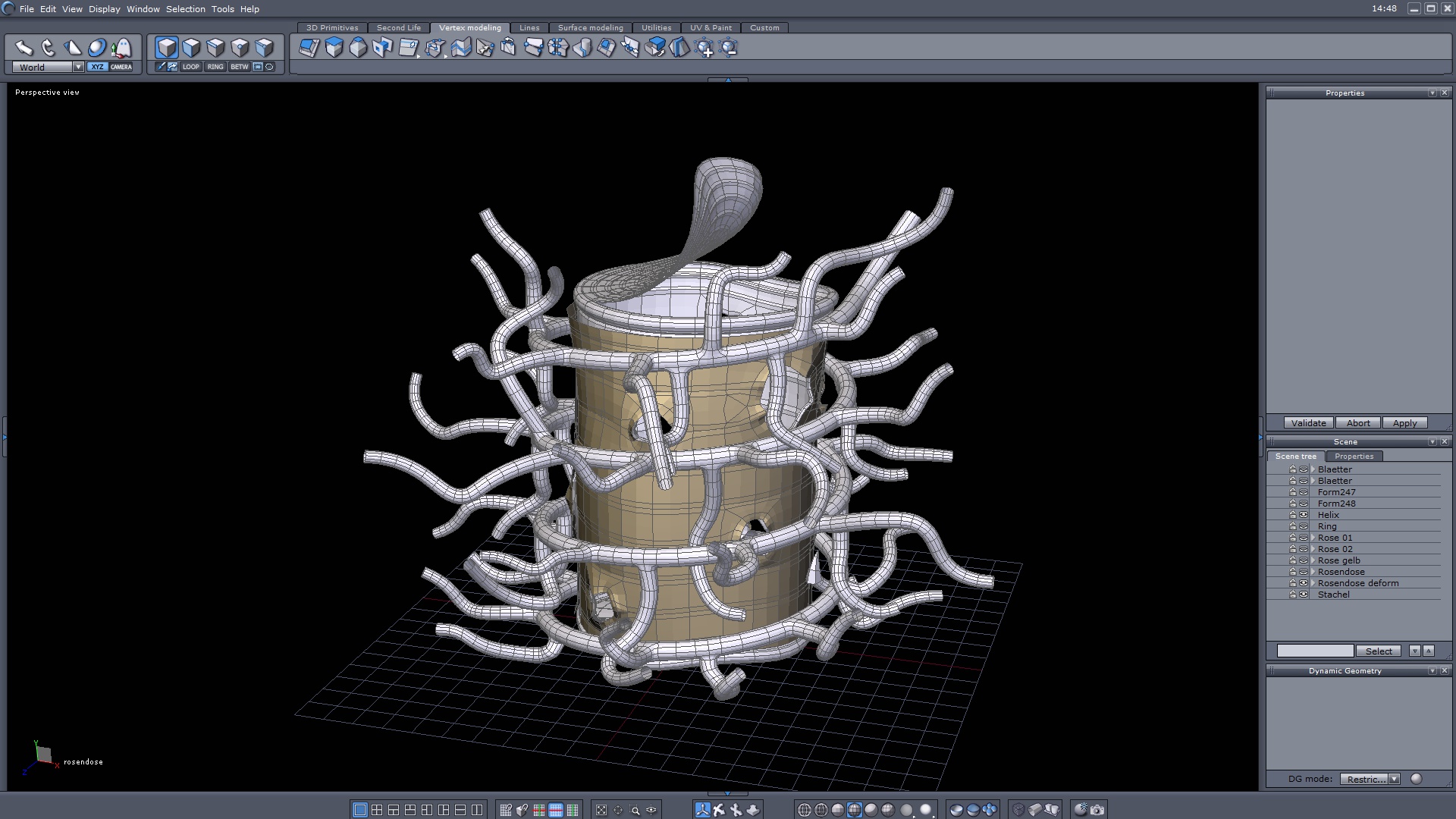Open the Selection menu
Image resolution: width=1456 pixels, height=819 pixels.
[x=185, y=9]
